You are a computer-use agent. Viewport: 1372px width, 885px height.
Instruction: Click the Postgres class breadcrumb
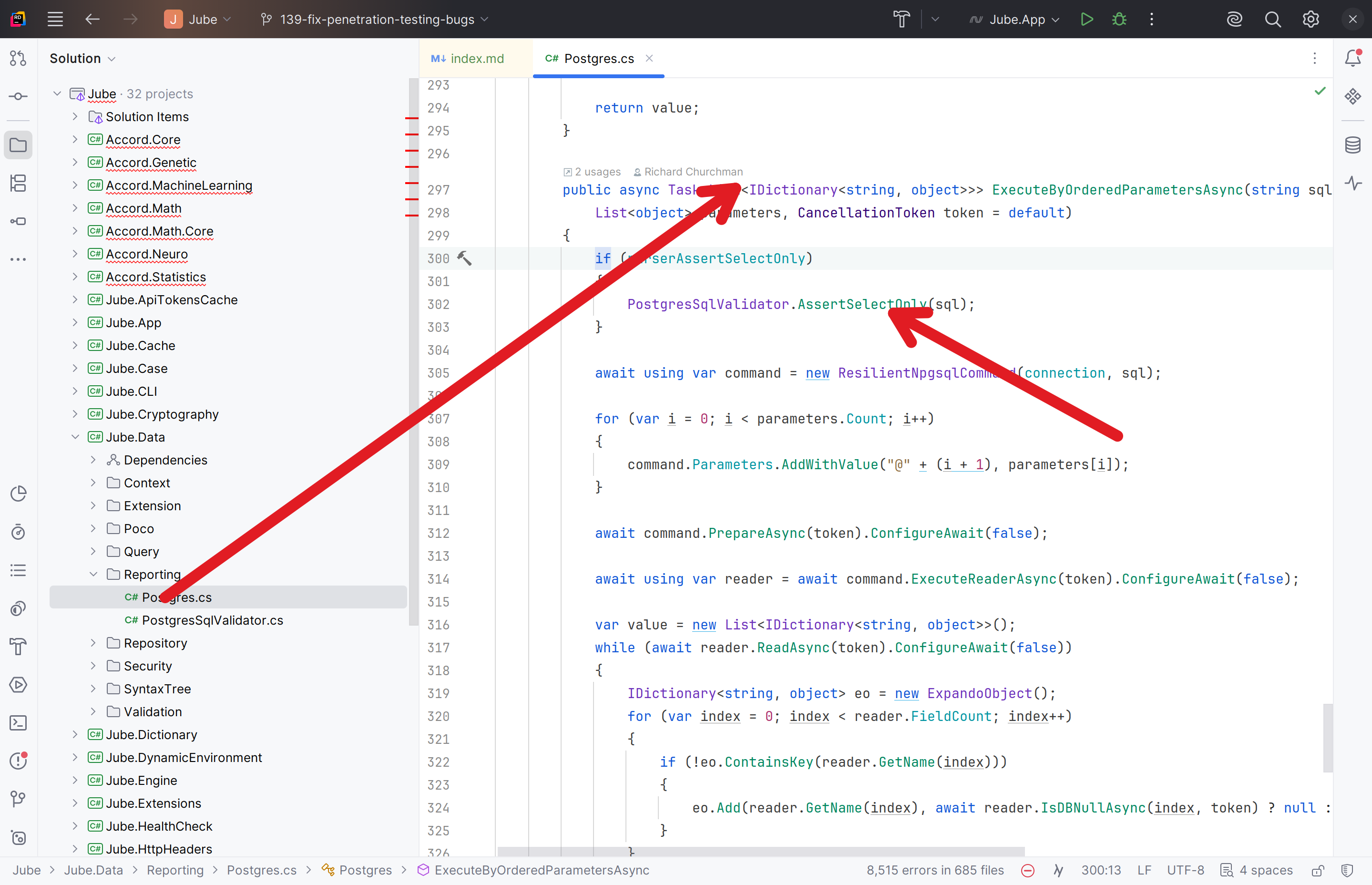coord(357,871)
